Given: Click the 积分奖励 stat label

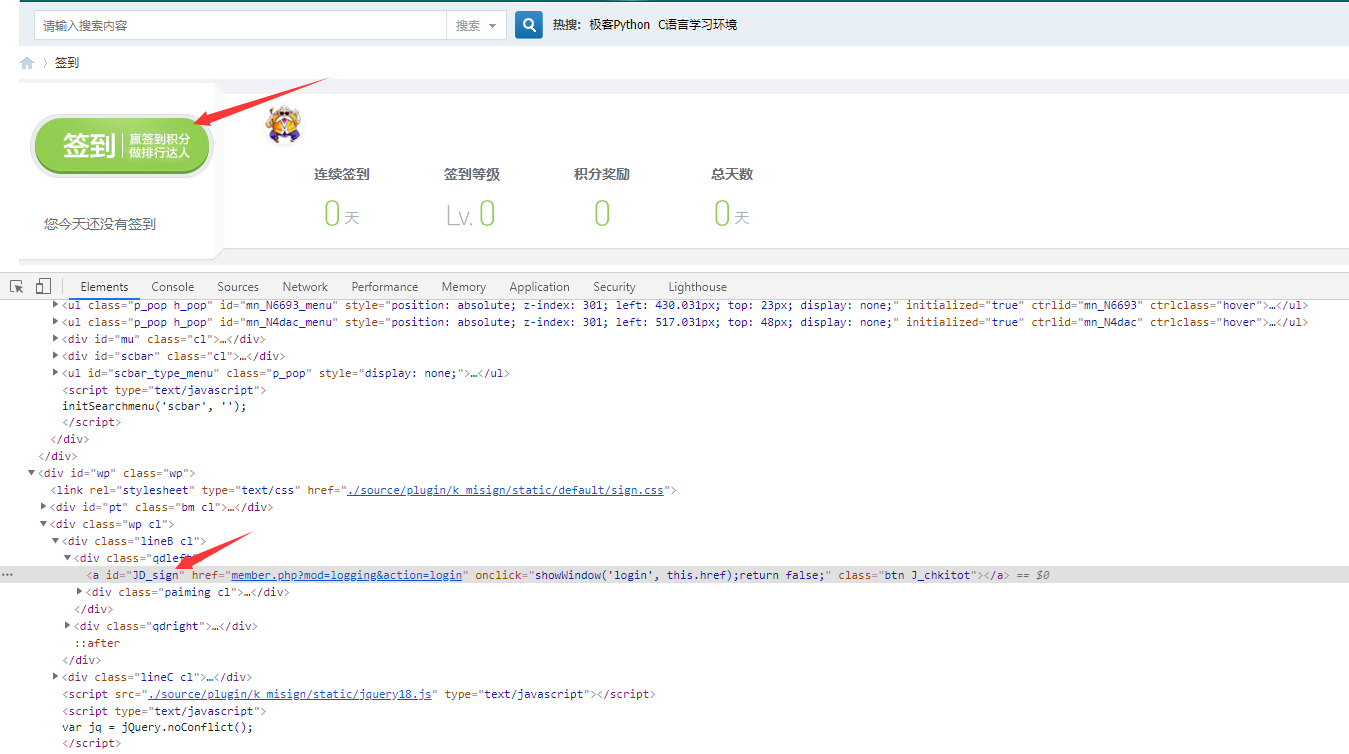Looking at the screenshot, I should click(x=602, y=174).
